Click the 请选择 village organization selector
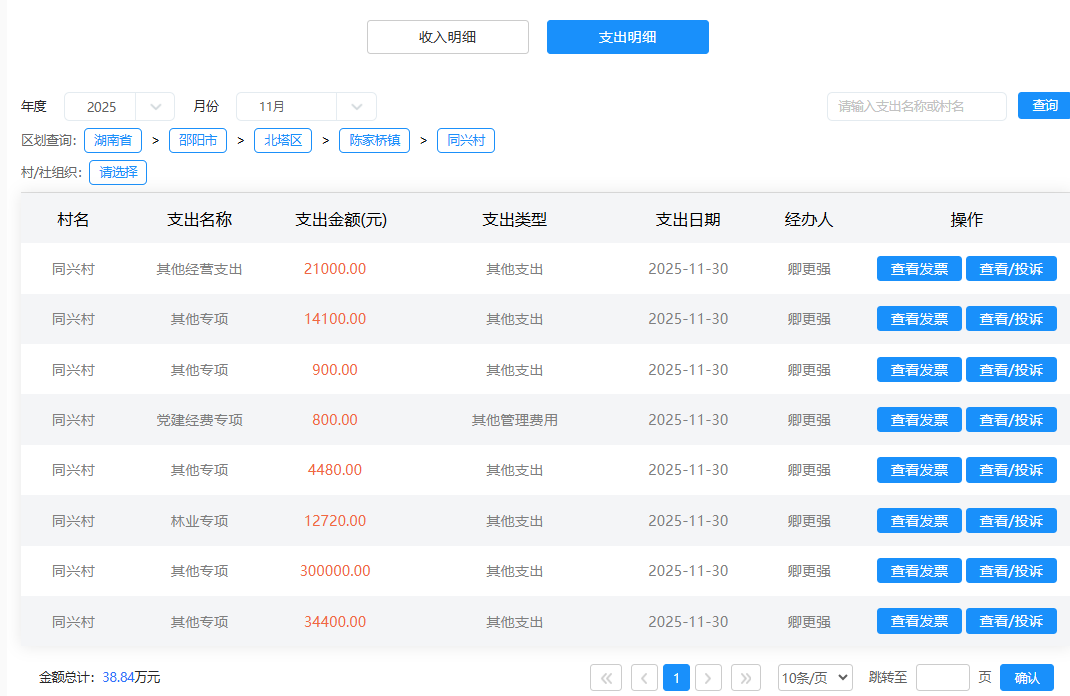This screenshot has height=696, width=1070. pyautogui.click(x=118, y=173)
